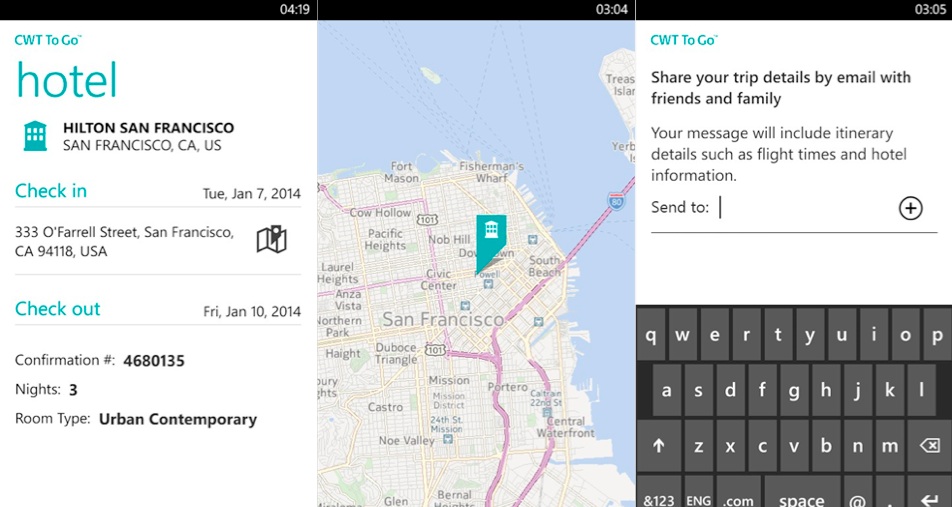Tap the 333 O'Farrell Street address text
The image size is (952, 507).
[124, 242]
